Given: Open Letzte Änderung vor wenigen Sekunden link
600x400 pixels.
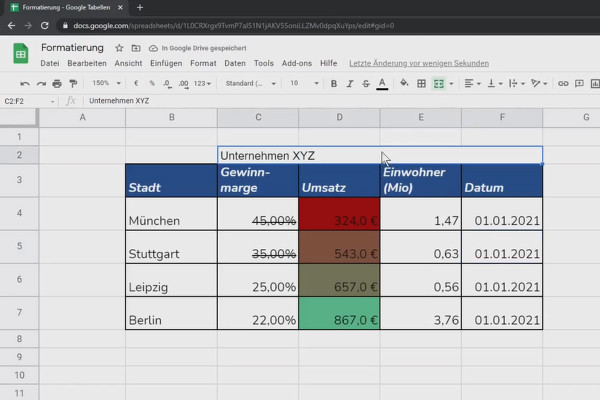Looking at the screenshot, I should 419,64.
